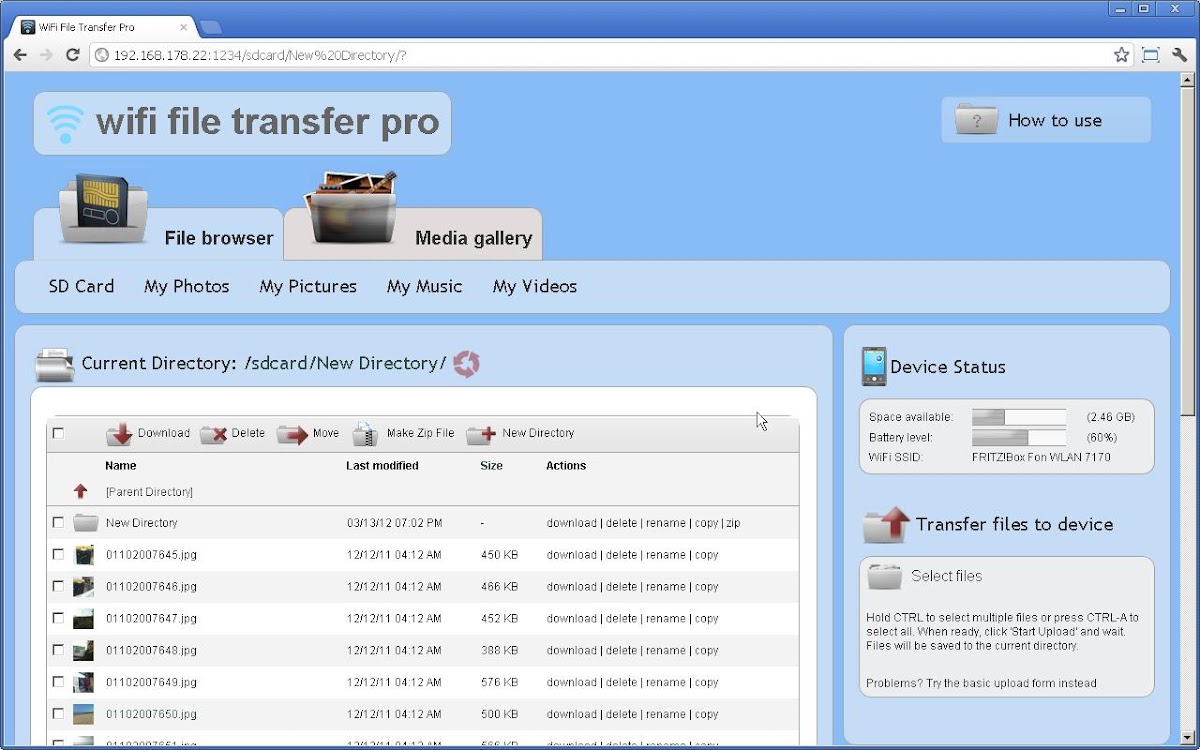This screenshot has height=750, width=1200.
Task: Click the Make Zip File icon
Action: coord(366,434)
